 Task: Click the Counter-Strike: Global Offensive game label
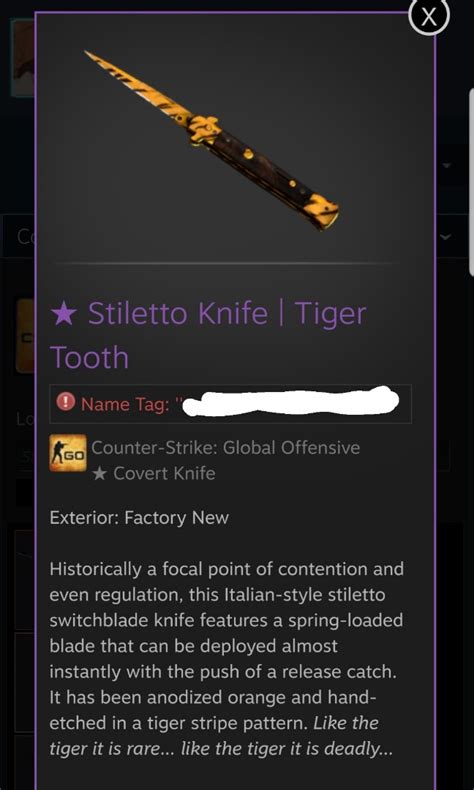(226, 447)
